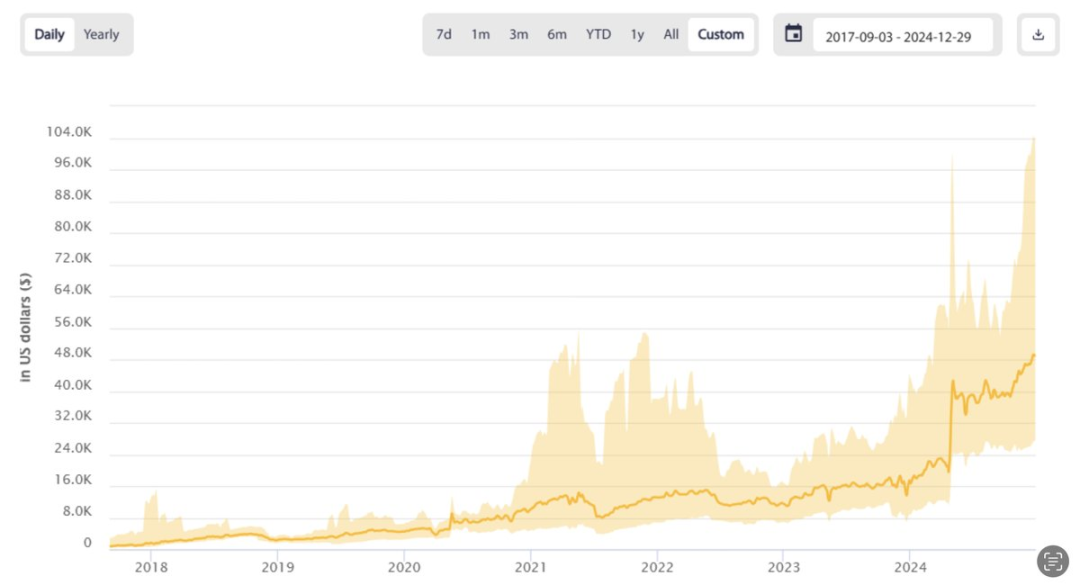Select the 1m time range
The height and width of the screenshot is (585, 1080).
coord(481,34)
